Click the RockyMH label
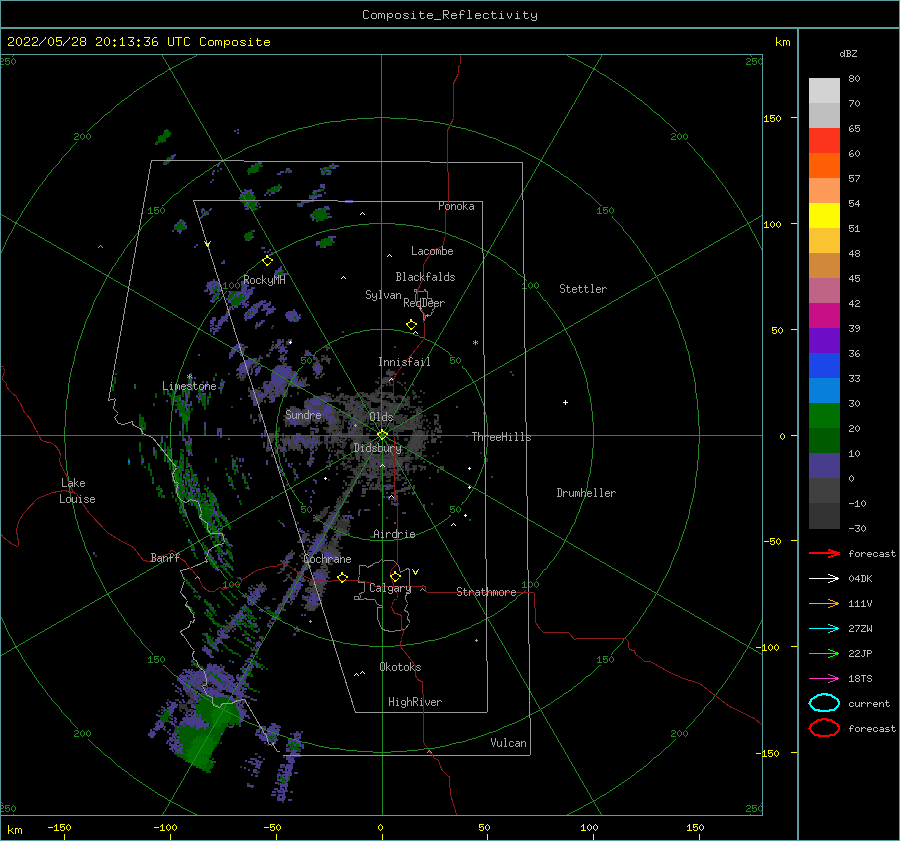The image size is (900, 841). [264, 280]
